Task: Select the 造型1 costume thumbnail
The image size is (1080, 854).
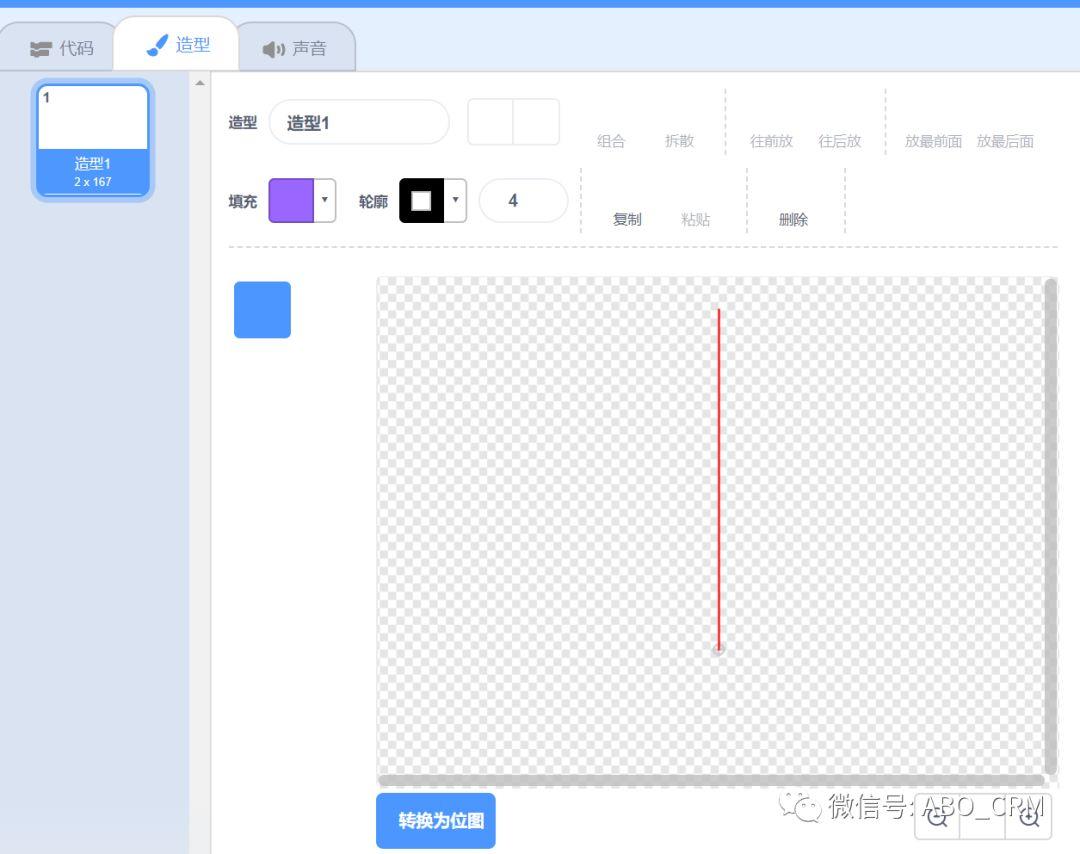Action: (x=93, y=140)
